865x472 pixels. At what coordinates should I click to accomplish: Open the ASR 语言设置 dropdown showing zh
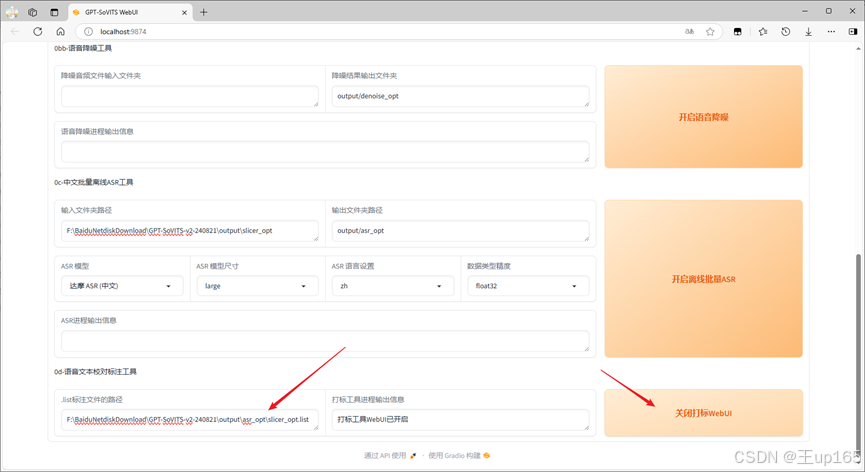point(393,286)
